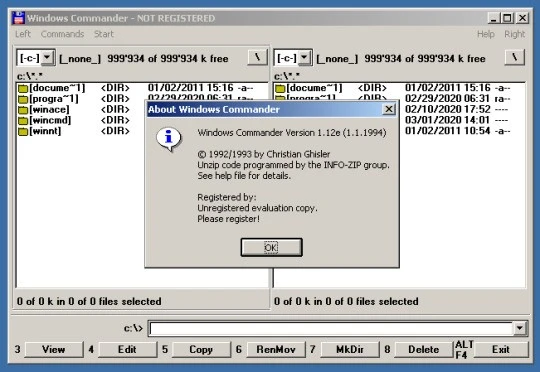Click the F3 View button
The image size is (540, 372).
pos(53,350)
